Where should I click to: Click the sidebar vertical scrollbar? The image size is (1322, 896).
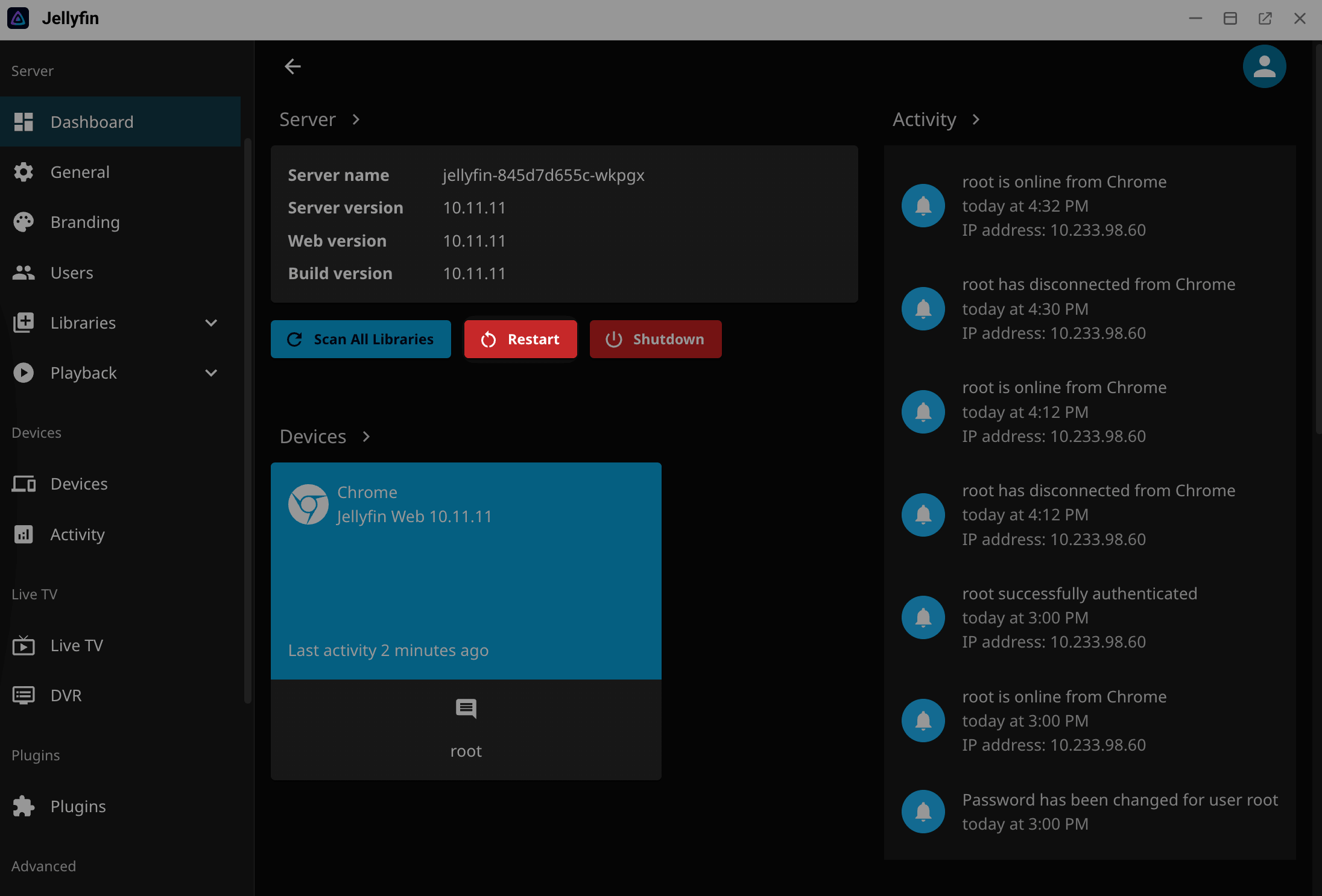247,420
